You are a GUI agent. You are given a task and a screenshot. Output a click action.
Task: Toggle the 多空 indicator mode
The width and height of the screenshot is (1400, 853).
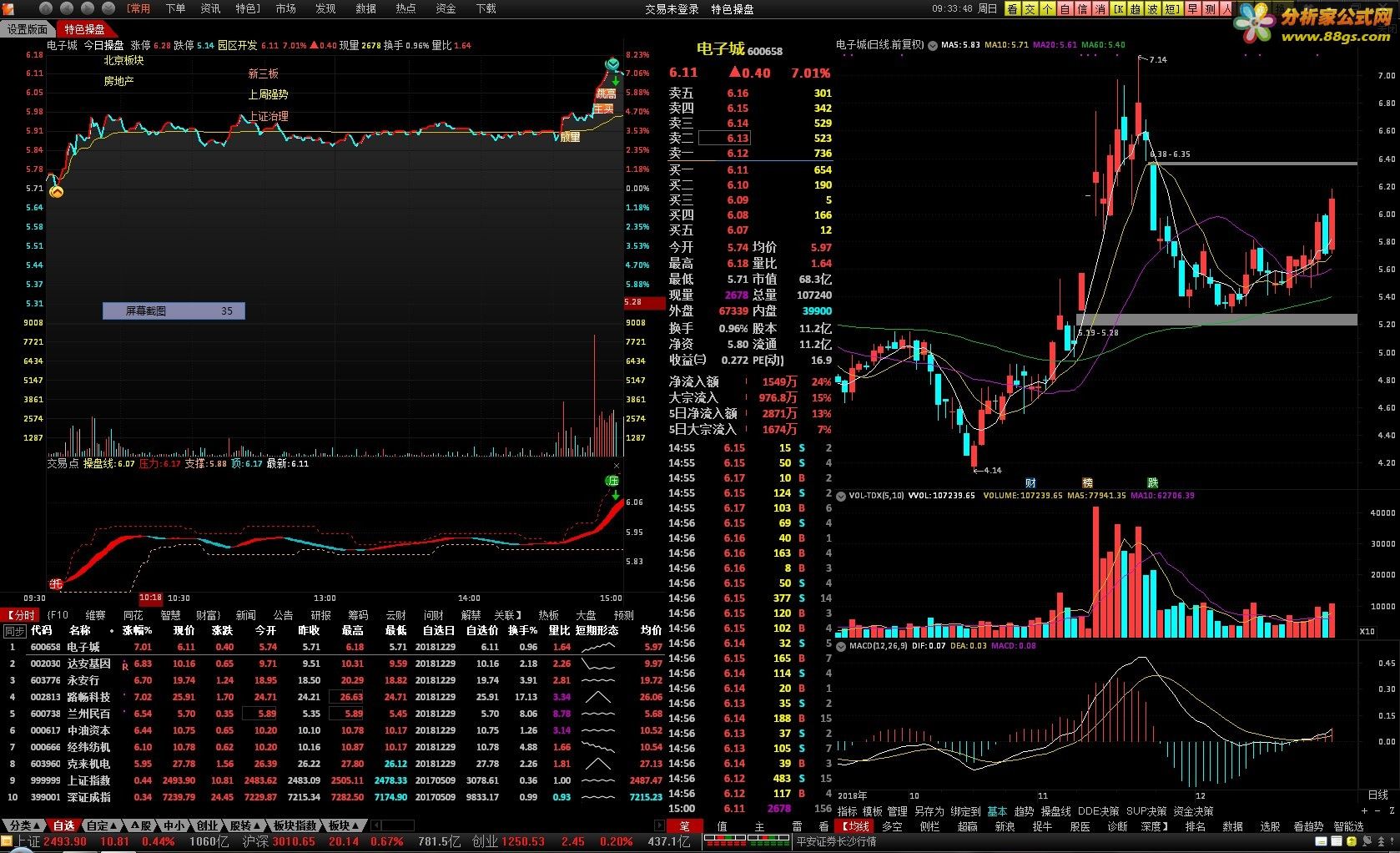[x=892, y=826]
